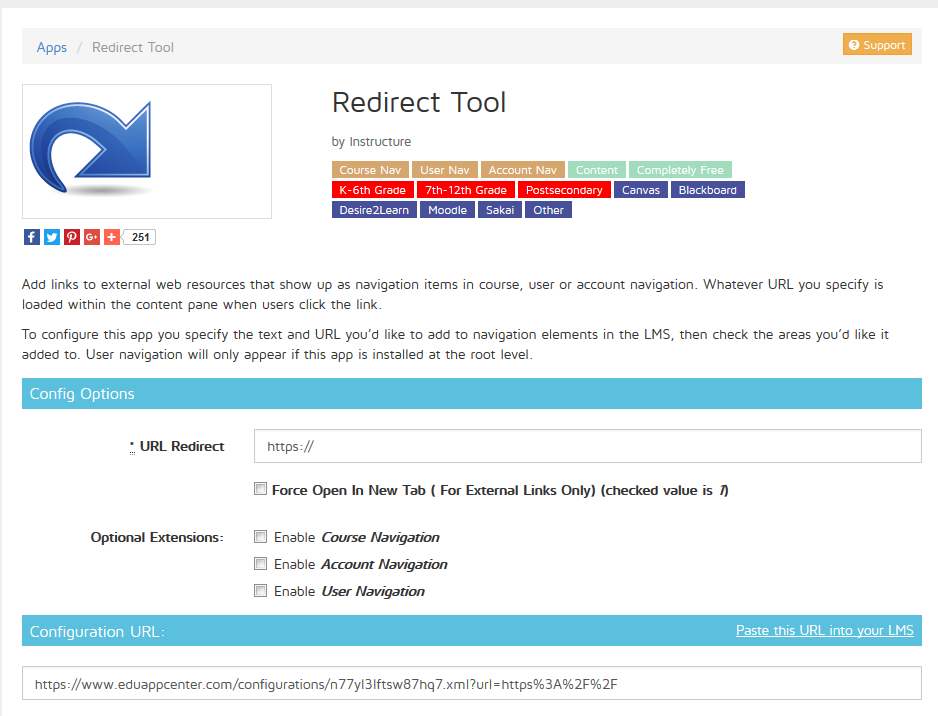Select the 7th-12th Grade tag
938x716 pixels.
(x=465, y=190)
